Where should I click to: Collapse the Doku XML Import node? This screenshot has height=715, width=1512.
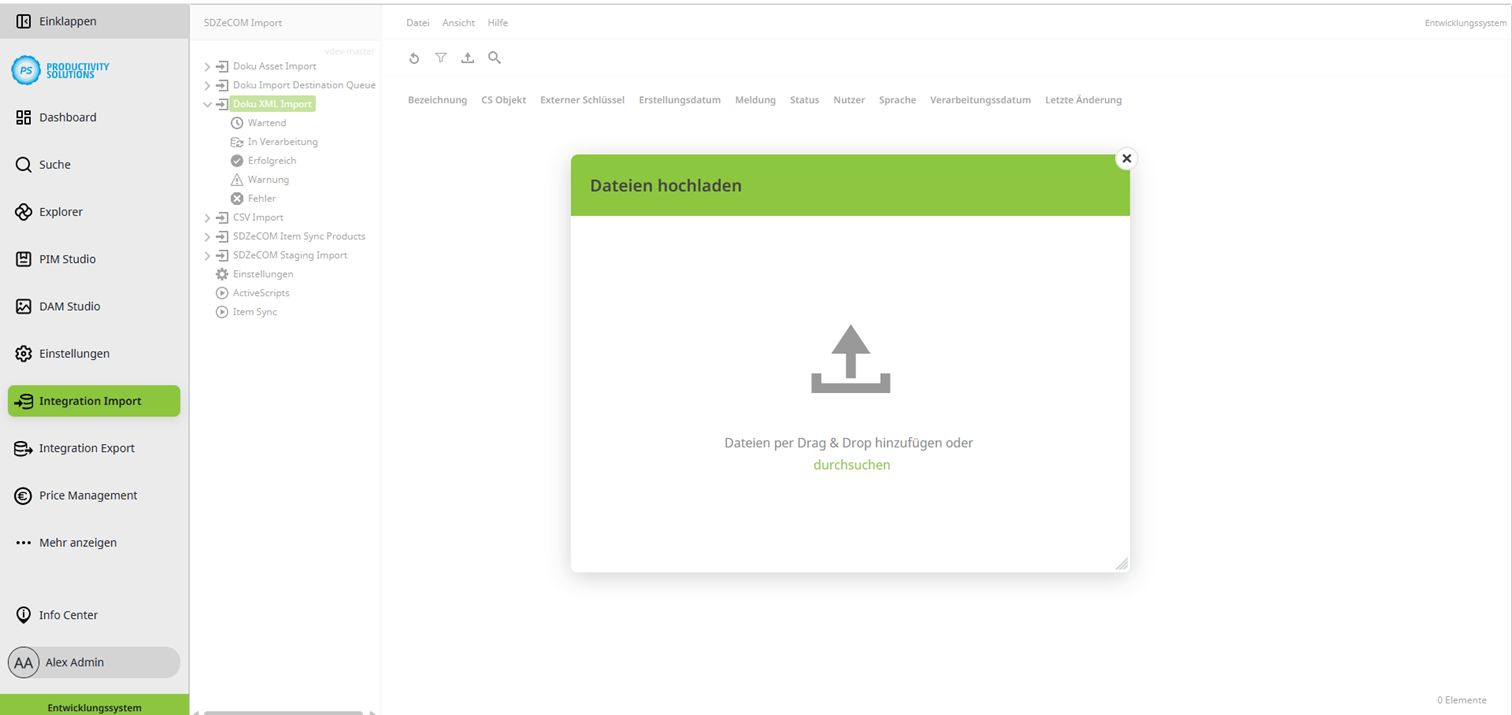point(207,103)
